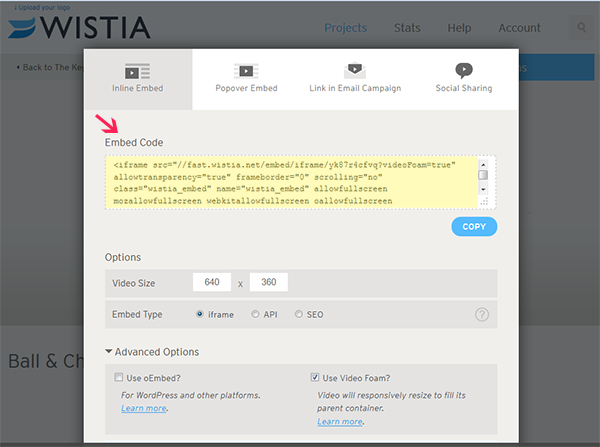Click the Options heading text
This screenshot has height=447, width=600.
pos(123,257)
